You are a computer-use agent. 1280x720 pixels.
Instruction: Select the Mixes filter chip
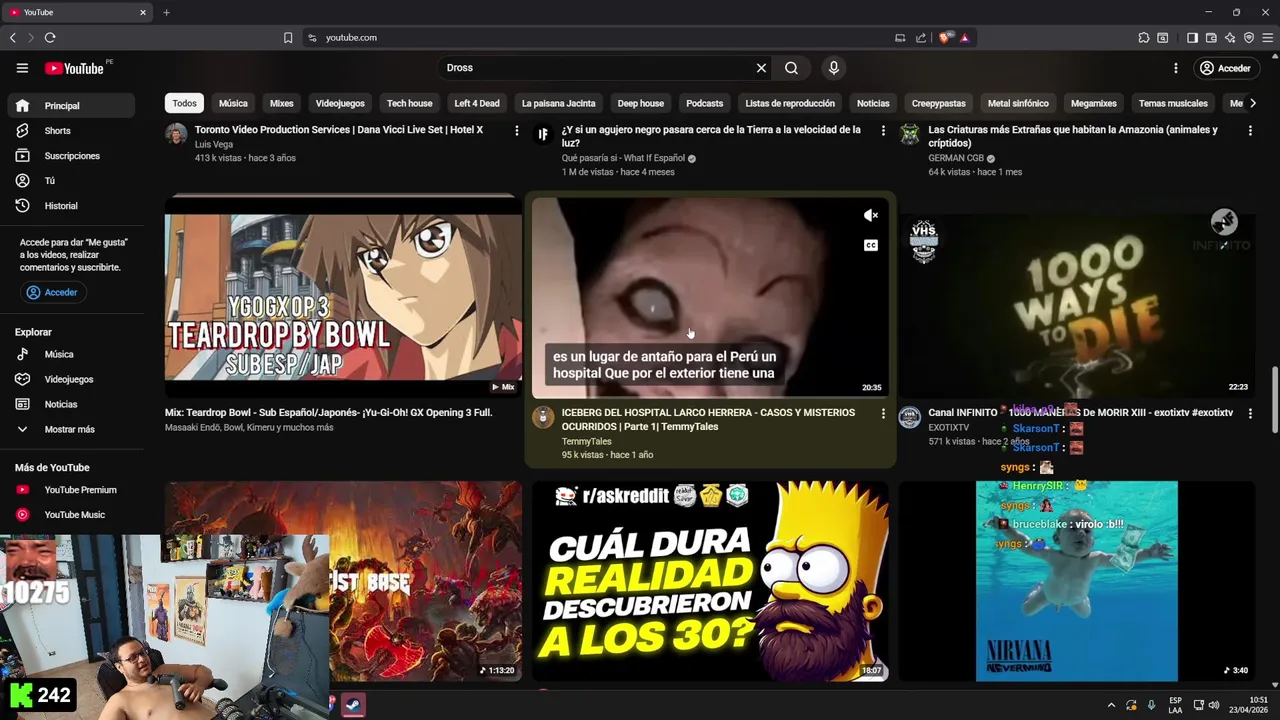[282, 103]
